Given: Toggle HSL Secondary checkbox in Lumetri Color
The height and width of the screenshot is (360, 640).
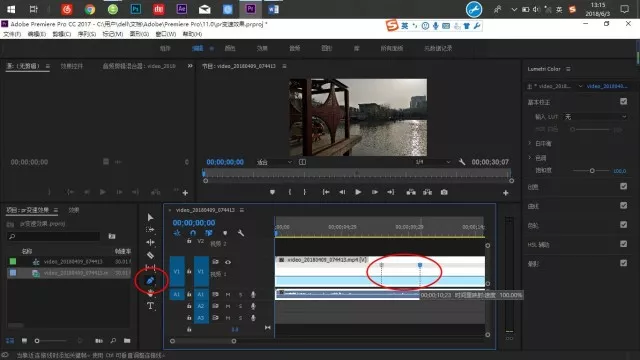Looking at the screenshot, I should 623,244.
